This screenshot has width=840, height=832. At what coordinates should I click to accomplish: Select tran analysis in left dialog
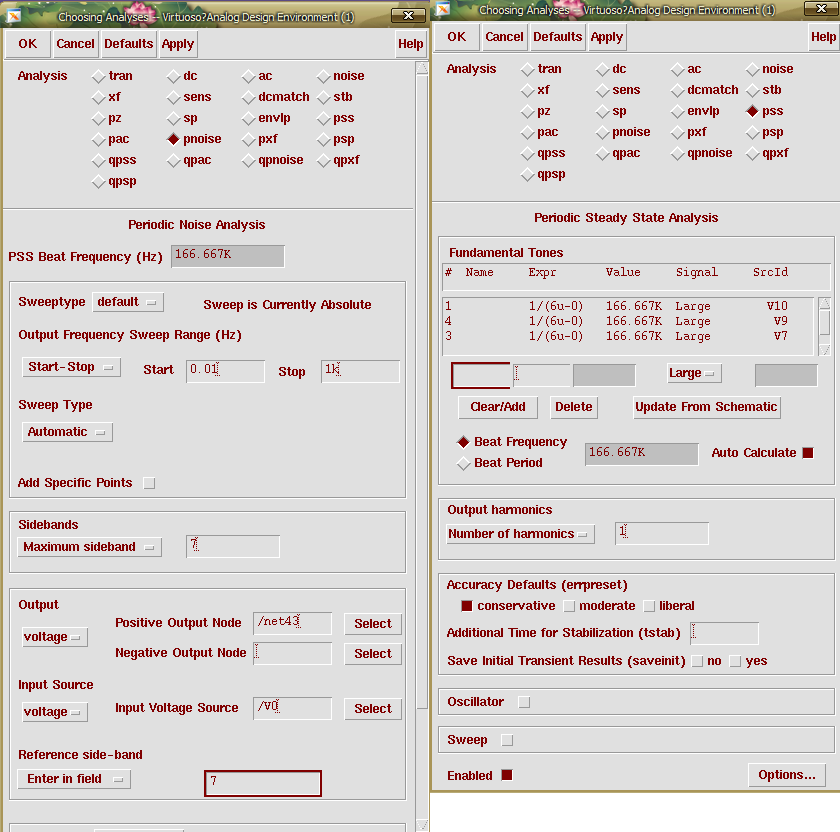(99, 77)
